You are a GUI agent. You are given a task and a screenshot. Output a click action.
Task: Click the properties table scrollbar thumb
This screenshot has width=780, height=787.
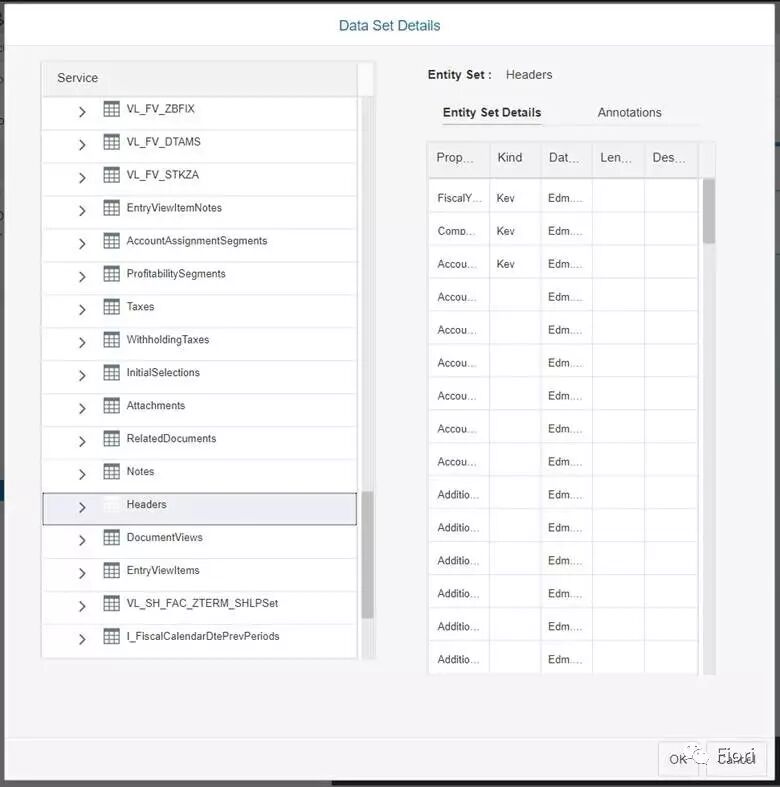pyautogui.click(x=709, y=211)
